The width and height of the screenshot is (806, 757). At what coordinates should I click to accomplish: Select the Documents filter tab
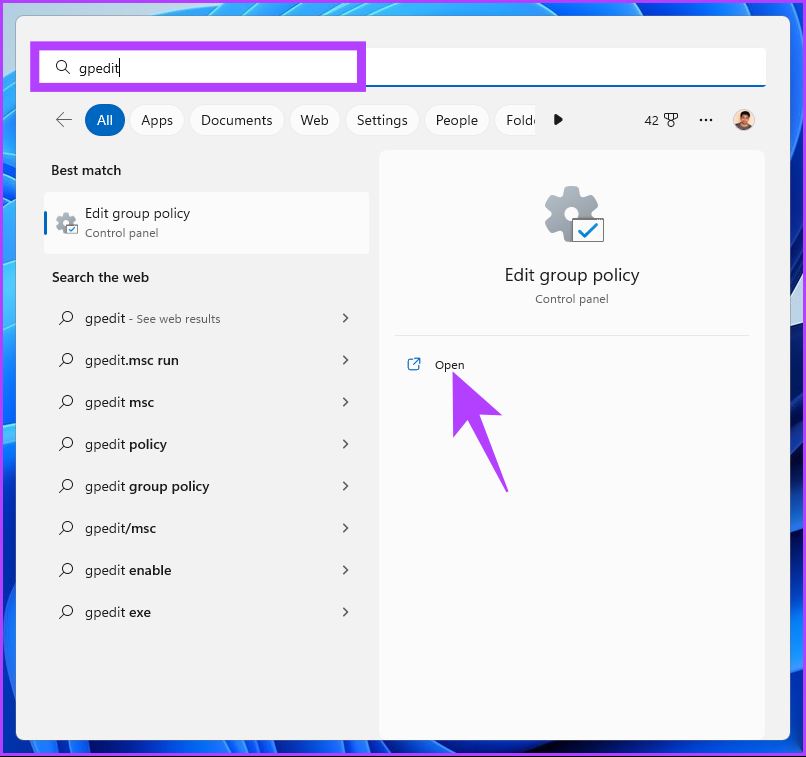pyautogui.click(x=236, y=120)
